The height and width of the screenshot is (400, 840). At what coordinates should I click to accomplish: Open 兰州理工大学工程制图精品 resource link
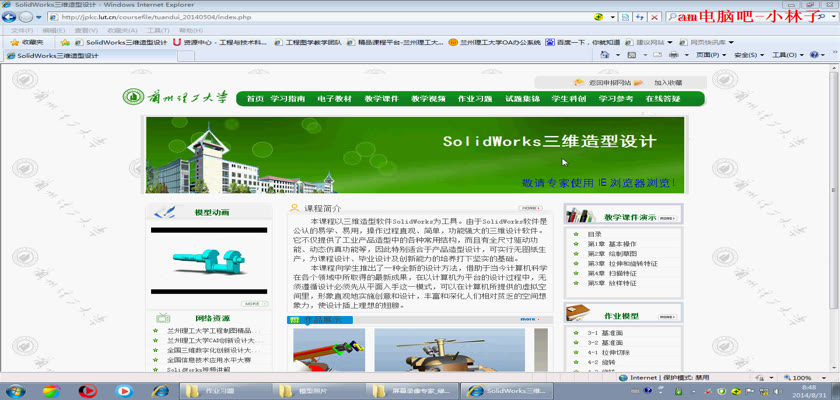[212, 331]
